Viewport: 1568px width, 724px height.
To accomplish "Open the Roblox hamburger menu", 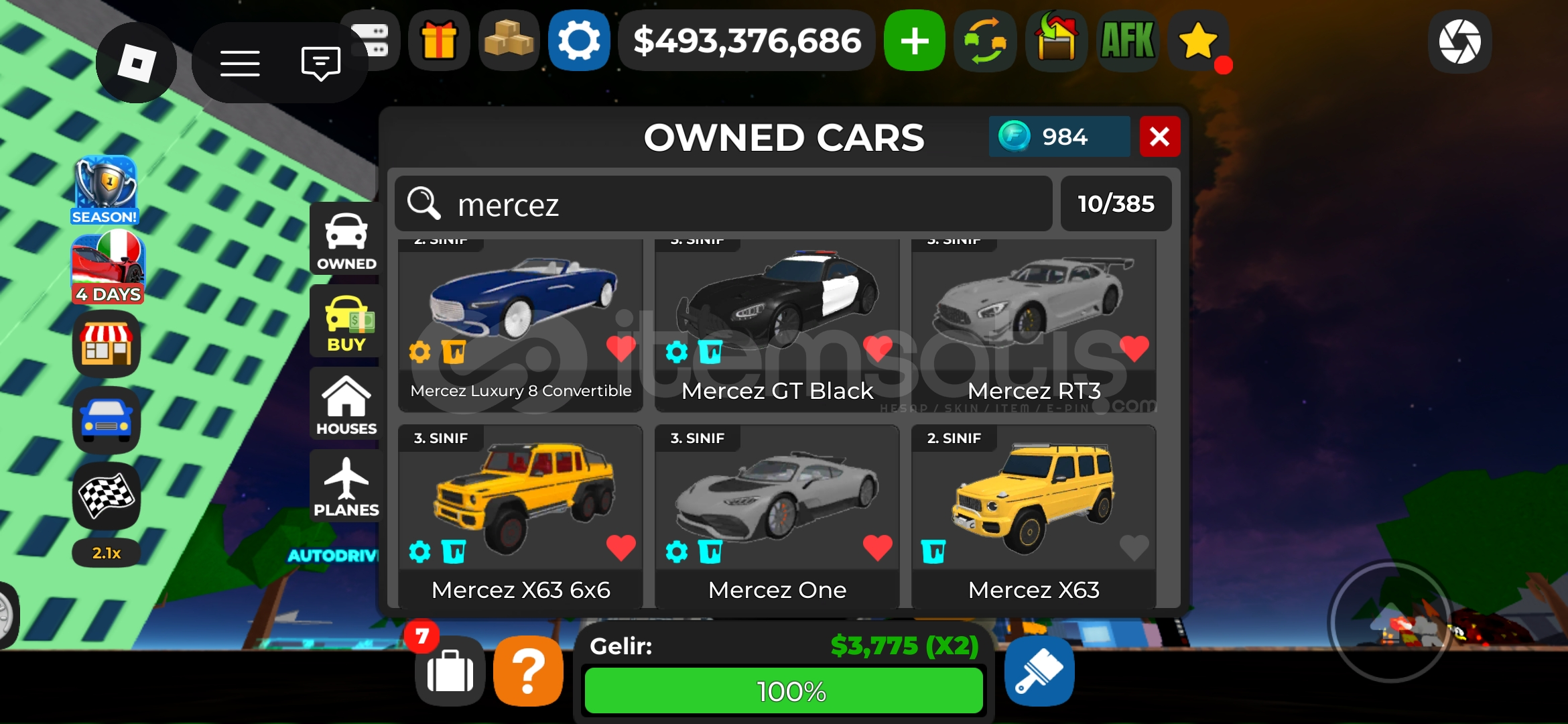I will (240, 63).
